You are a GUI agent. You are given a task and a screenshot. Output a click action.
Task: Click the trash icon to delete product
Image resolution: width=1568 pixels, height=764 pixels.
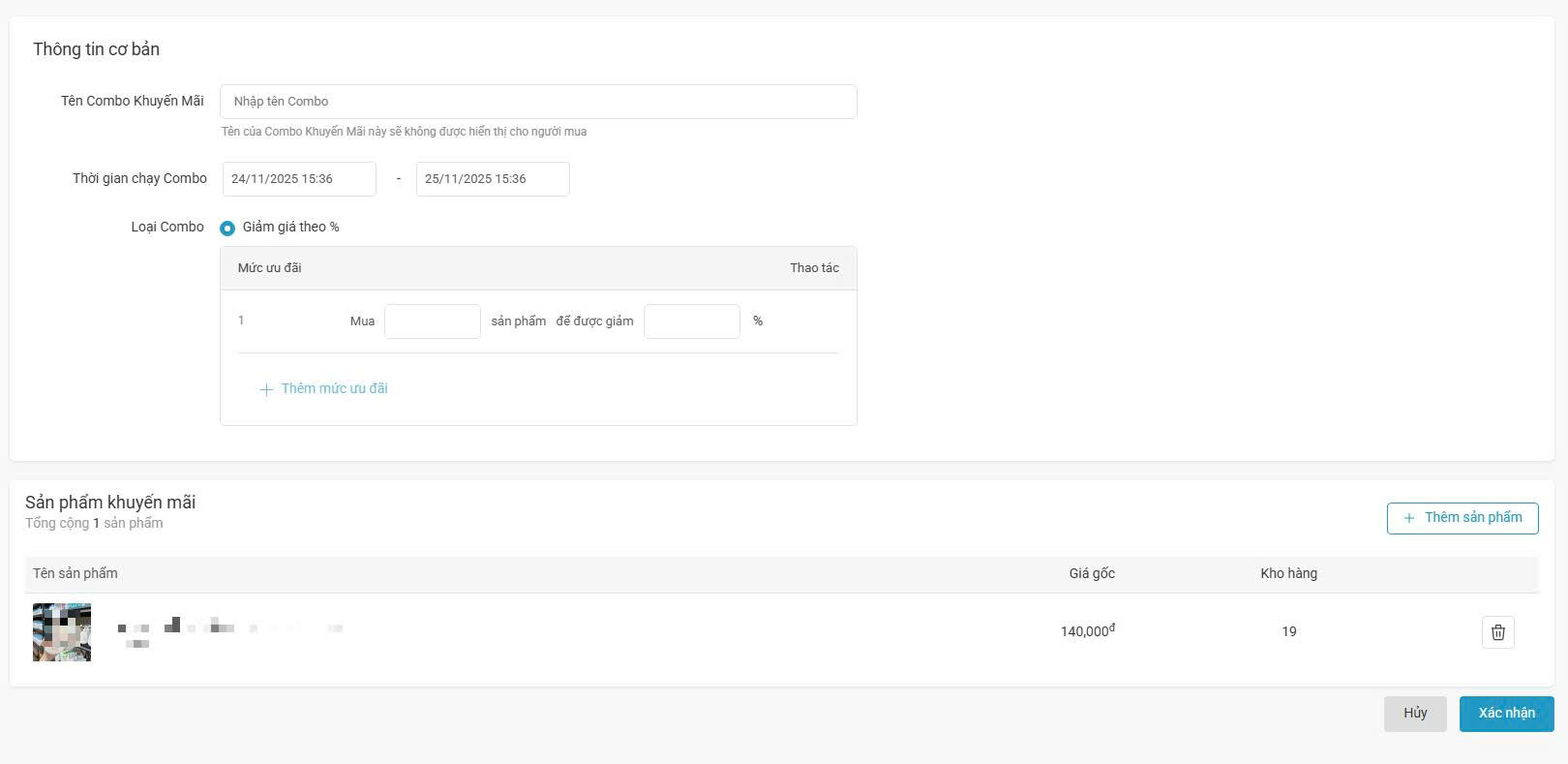pos(1497,632)
